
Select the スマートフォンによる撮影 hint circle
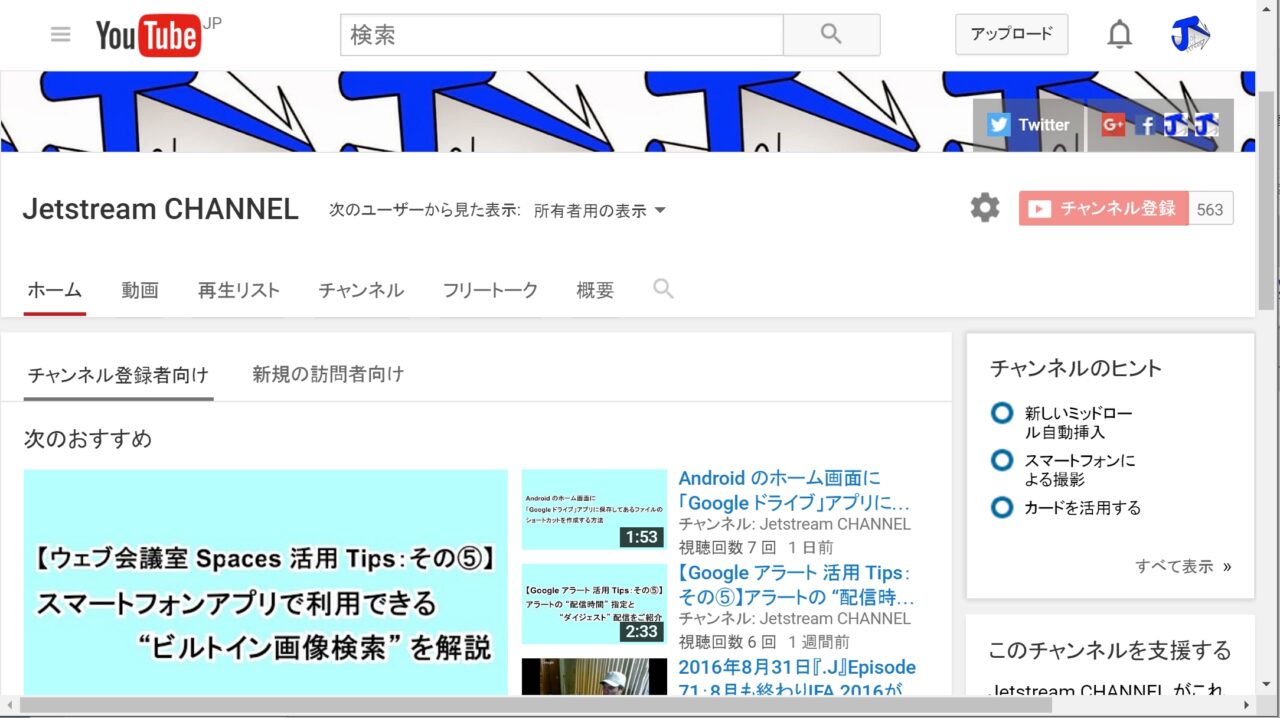tap(1002, 461)
